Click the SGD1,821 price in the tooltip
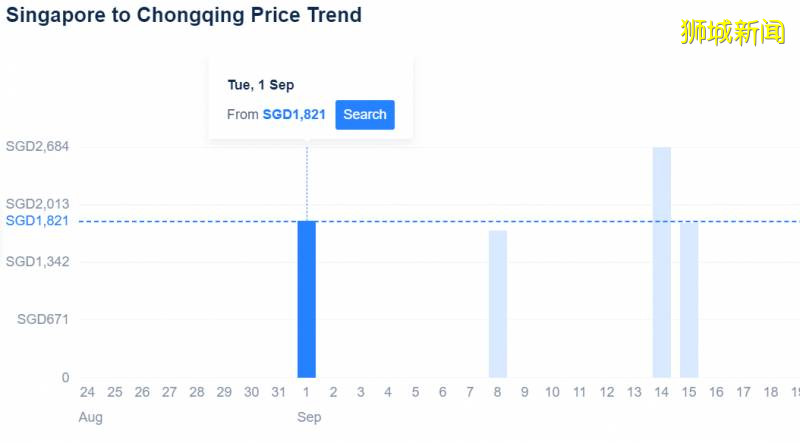 pyautogui.click(x=294, y=115)
